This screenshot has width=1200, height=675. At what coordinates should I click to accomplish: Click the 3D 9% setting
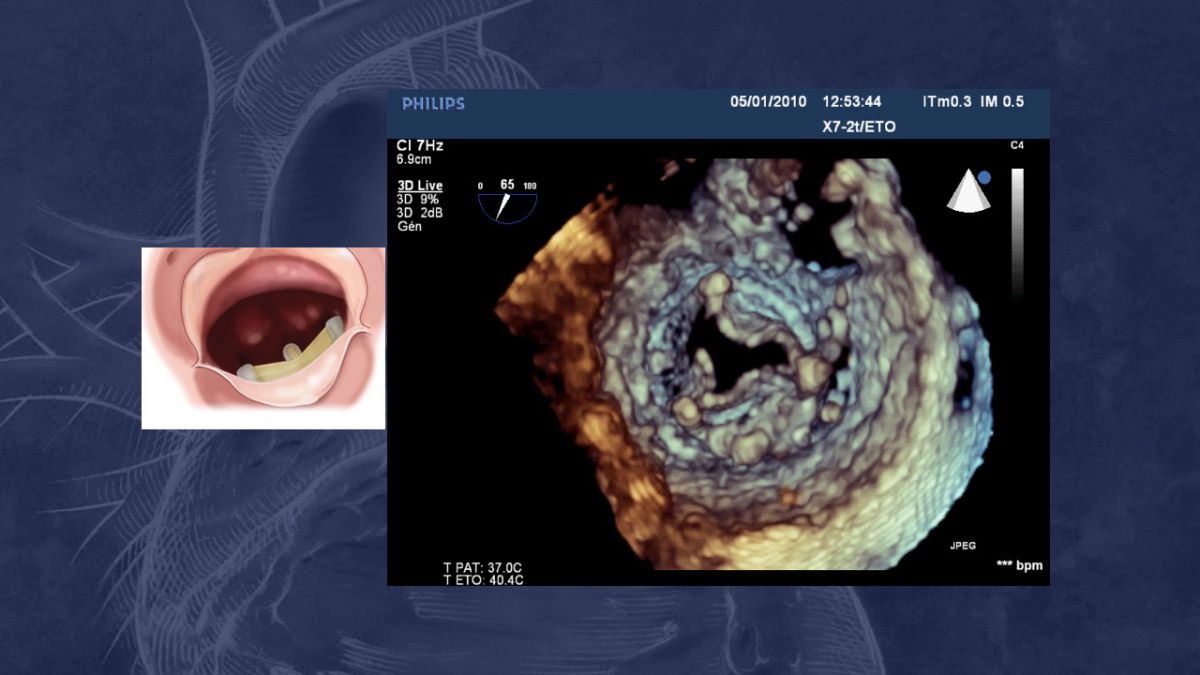(x=418, y=199)
